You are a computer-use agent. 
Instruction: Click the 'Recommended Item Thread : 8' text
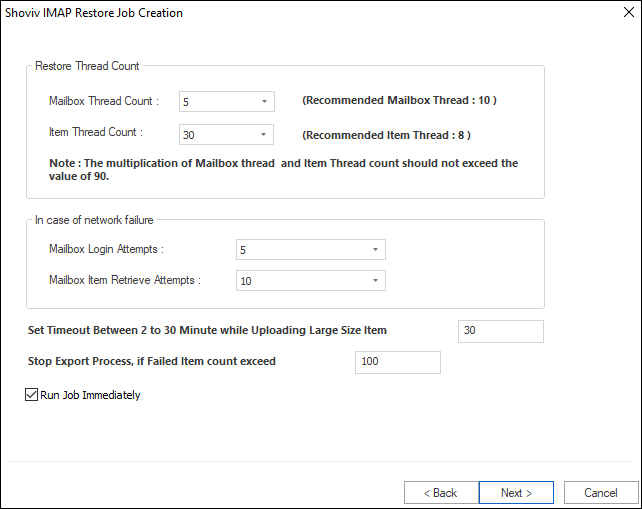click(386, 135)
